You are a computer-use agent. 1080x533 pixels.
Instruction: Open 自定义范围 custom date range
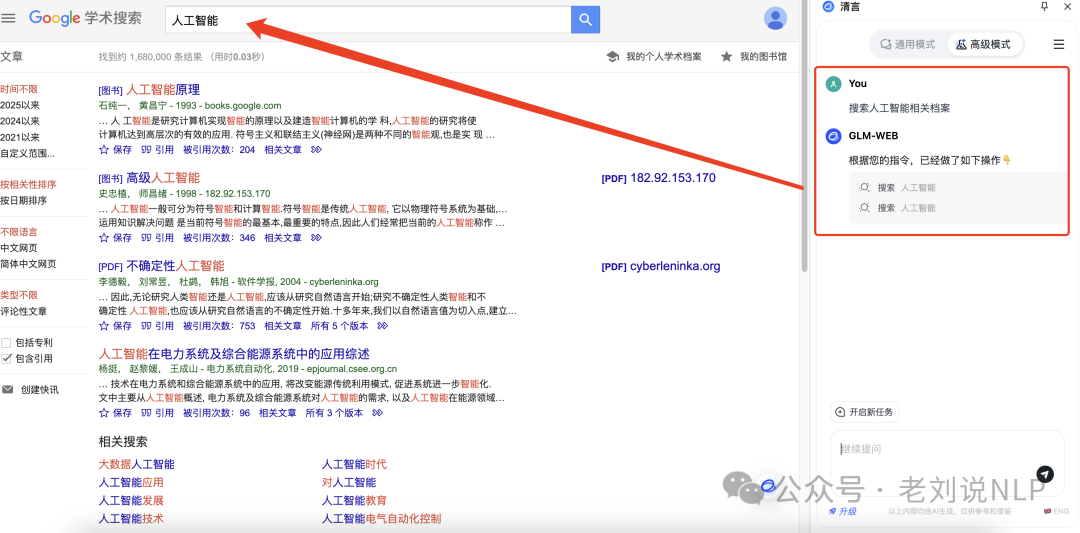click(28, 154)
